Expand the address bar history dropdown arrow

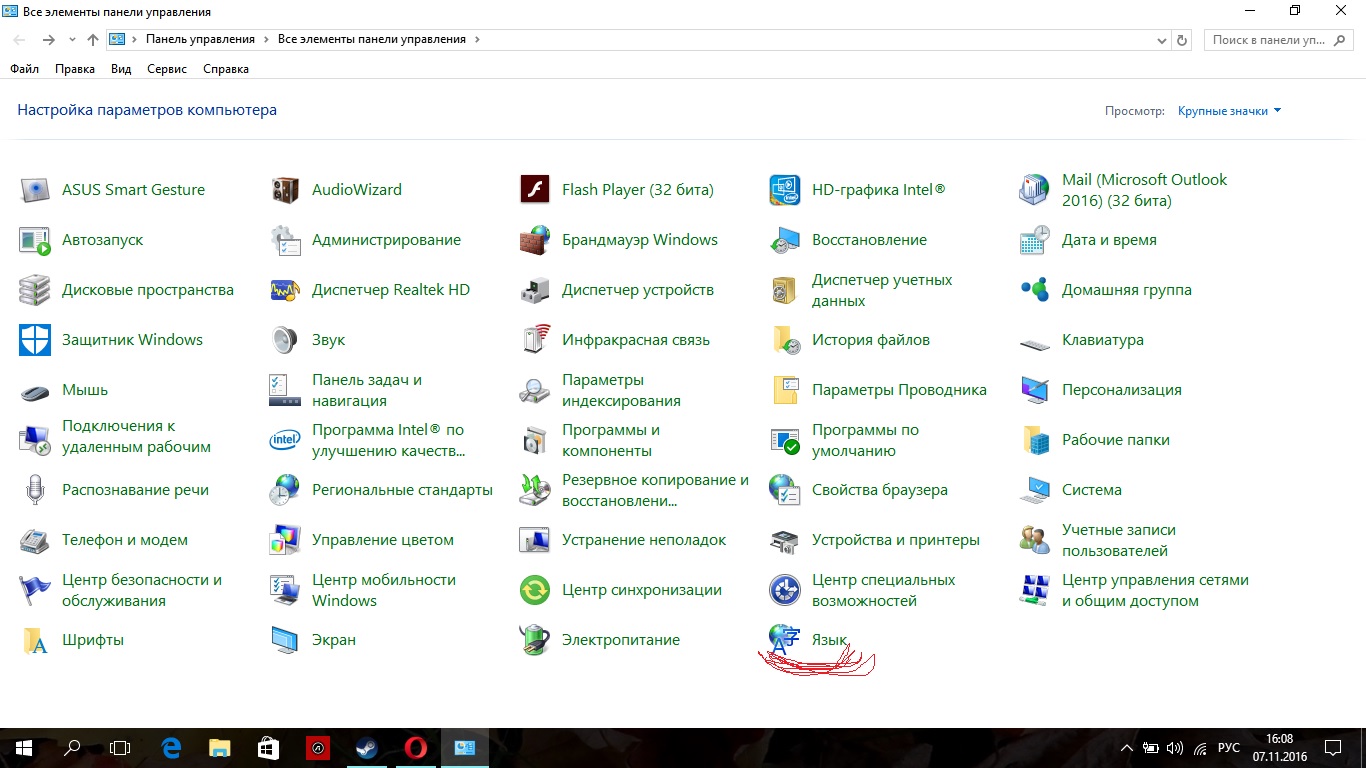tap(1161, 40)
